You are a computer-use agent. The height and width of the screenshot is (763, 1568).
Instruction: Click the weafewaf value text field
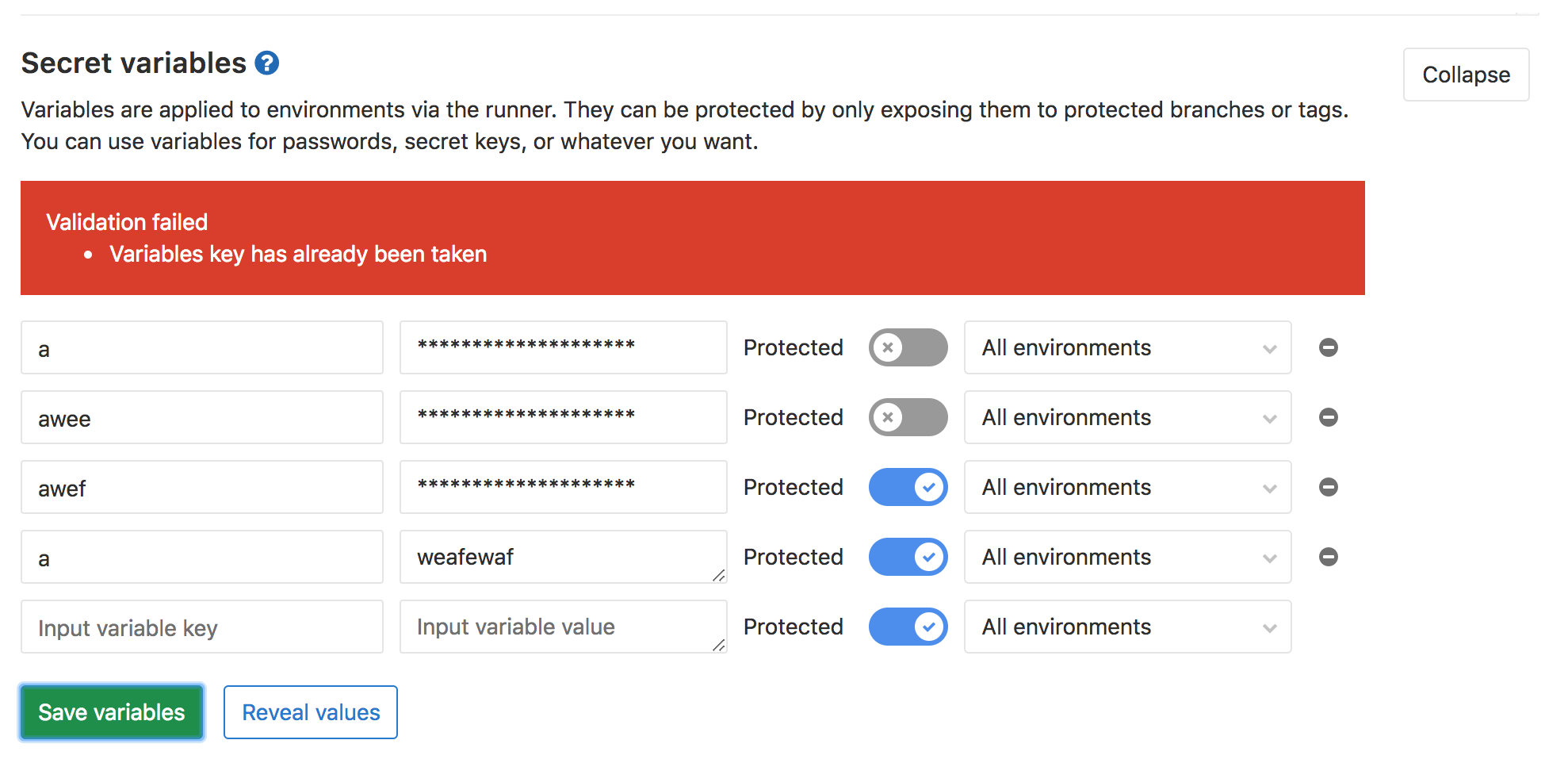pyautogui.click(x=563, y=557)
